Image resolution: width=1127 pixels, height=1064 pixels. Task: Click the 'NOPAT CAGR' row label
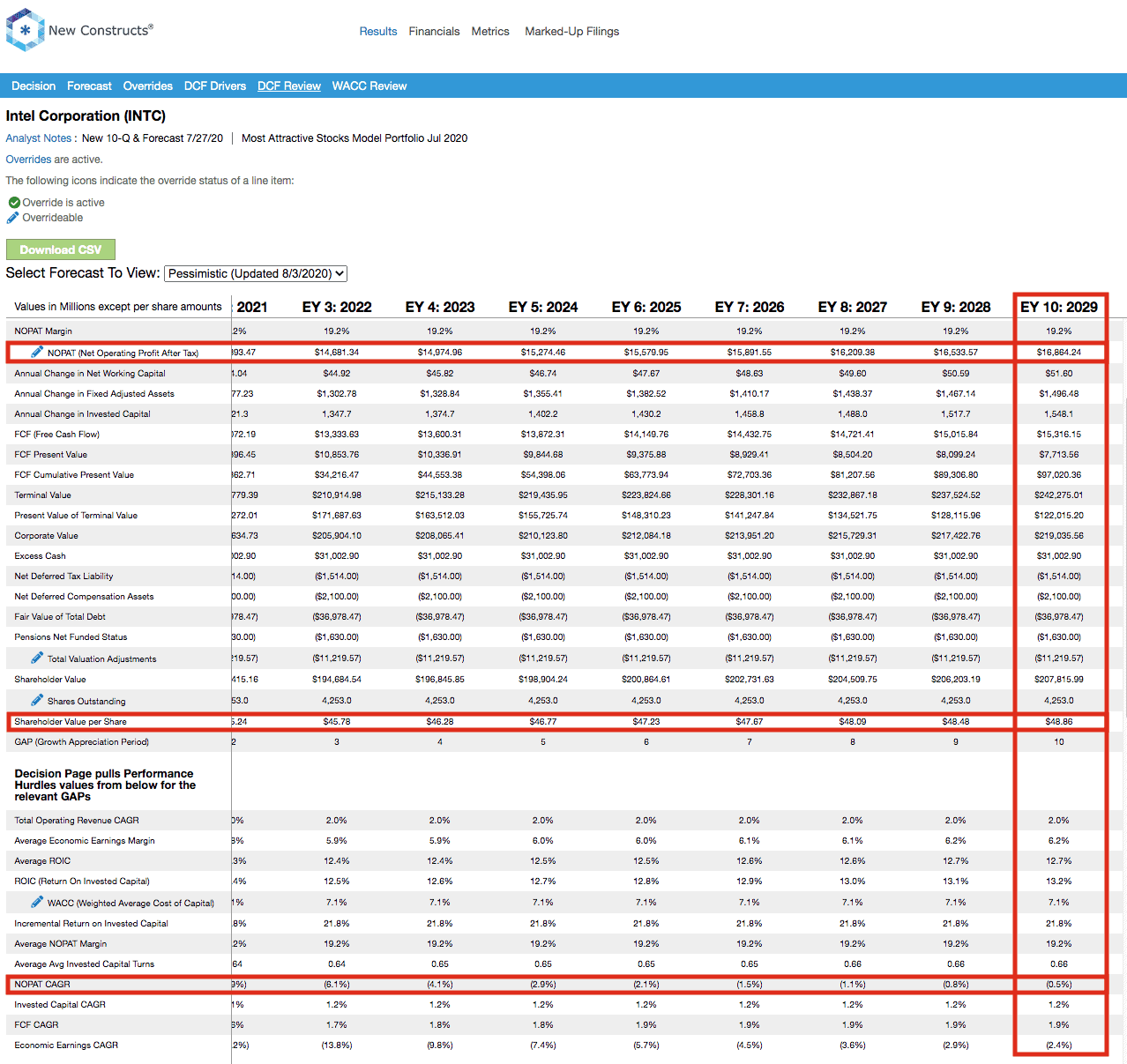pos(42,985)
